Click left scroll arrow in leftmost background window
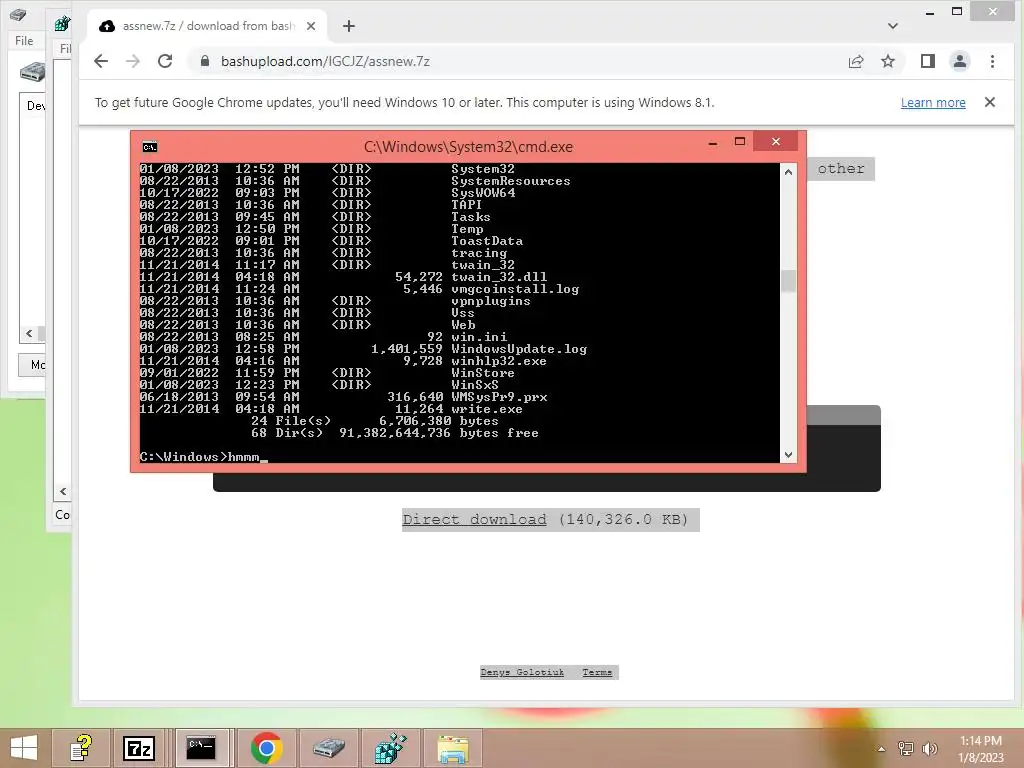 (x=29, y=334)
